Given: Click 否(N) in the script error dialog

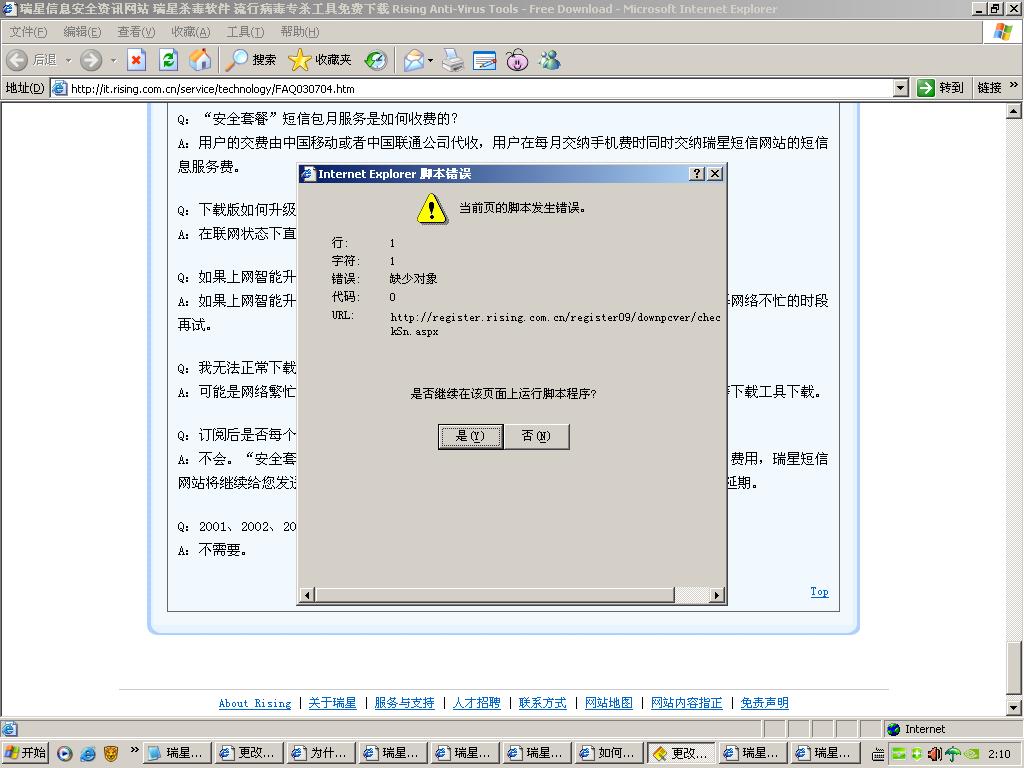Looking at the screenshot, I should (536, 436).
